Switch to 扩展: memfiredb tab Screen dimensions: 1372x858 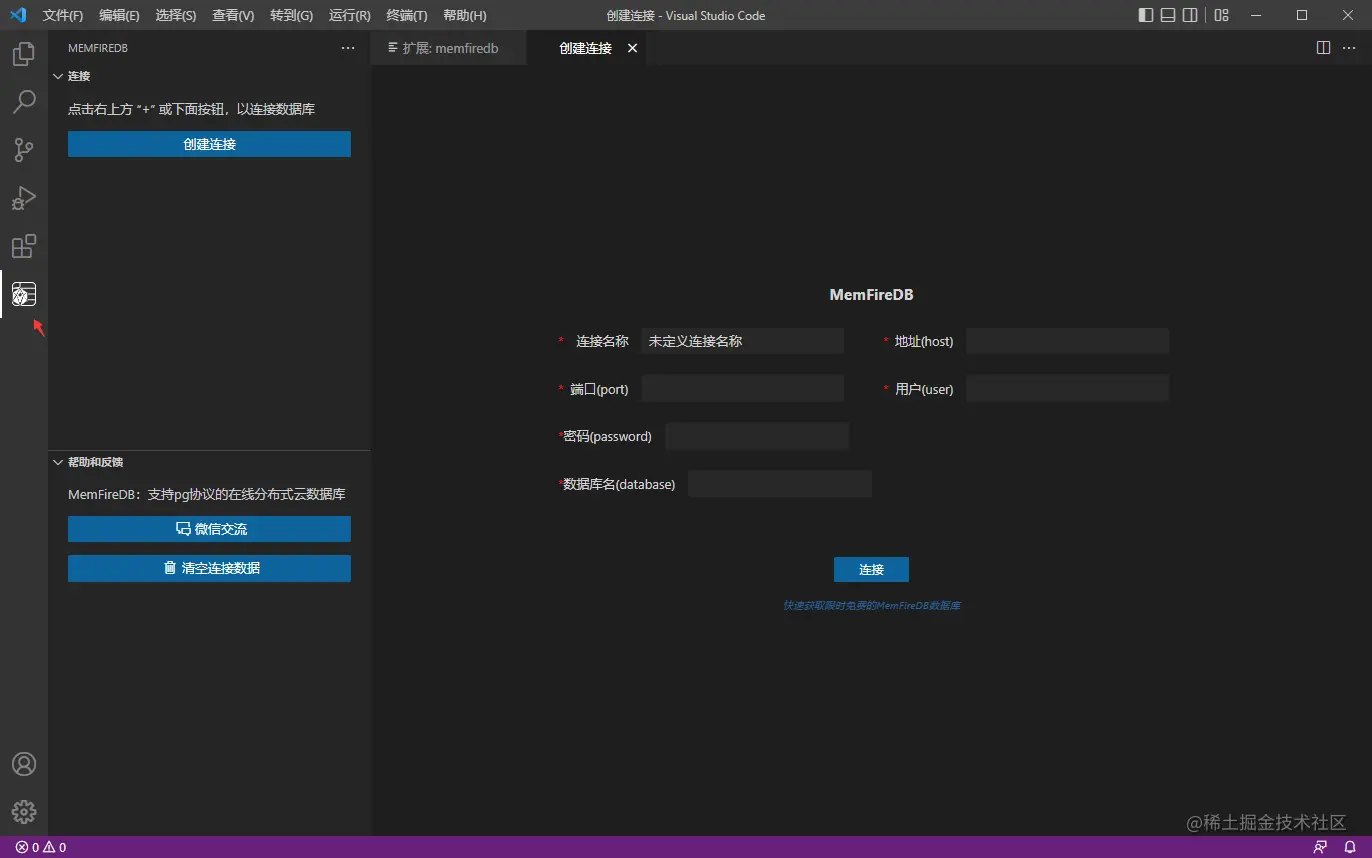(x=449, y=48)
